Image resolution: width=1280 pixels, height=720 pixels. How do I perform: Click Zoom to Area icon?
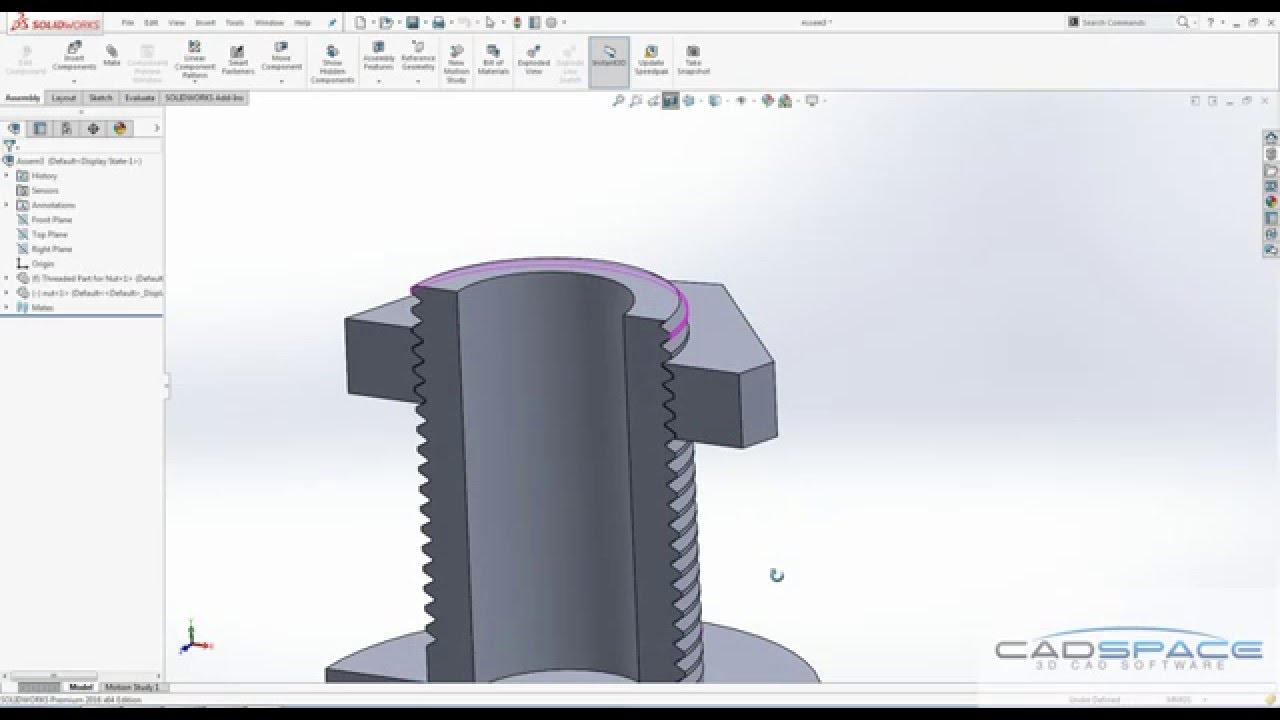point(636,100)
